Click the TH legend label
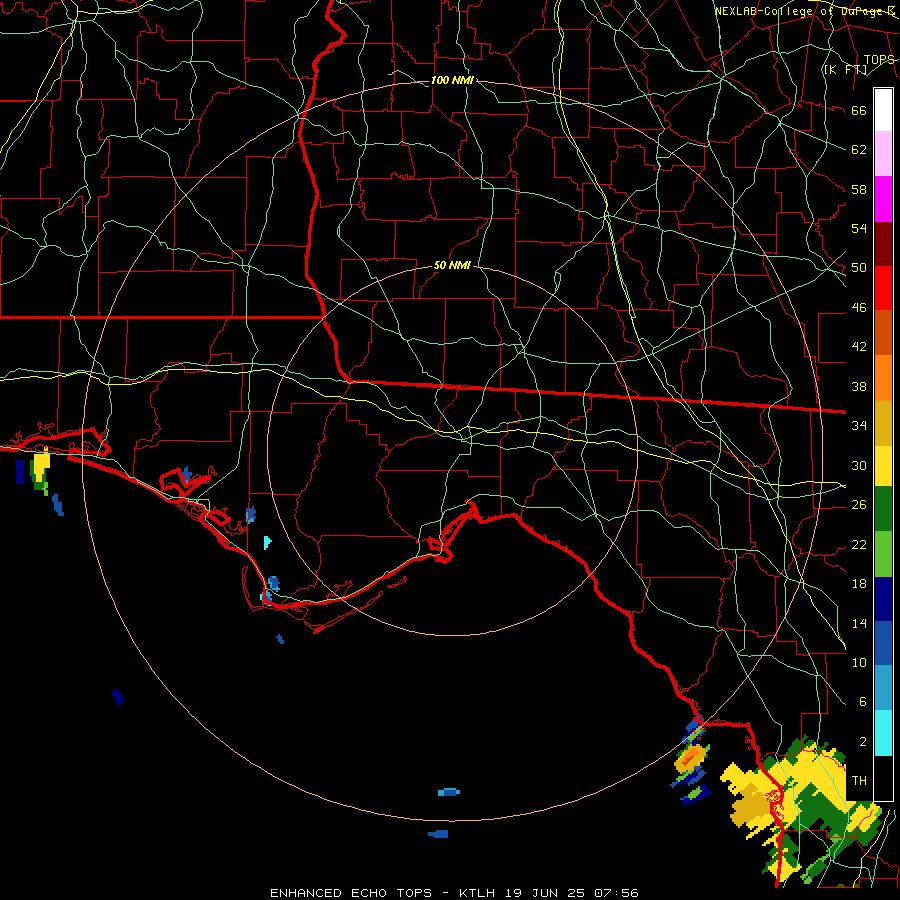Viewport: 900px width, 900px height. coord(859,781)
